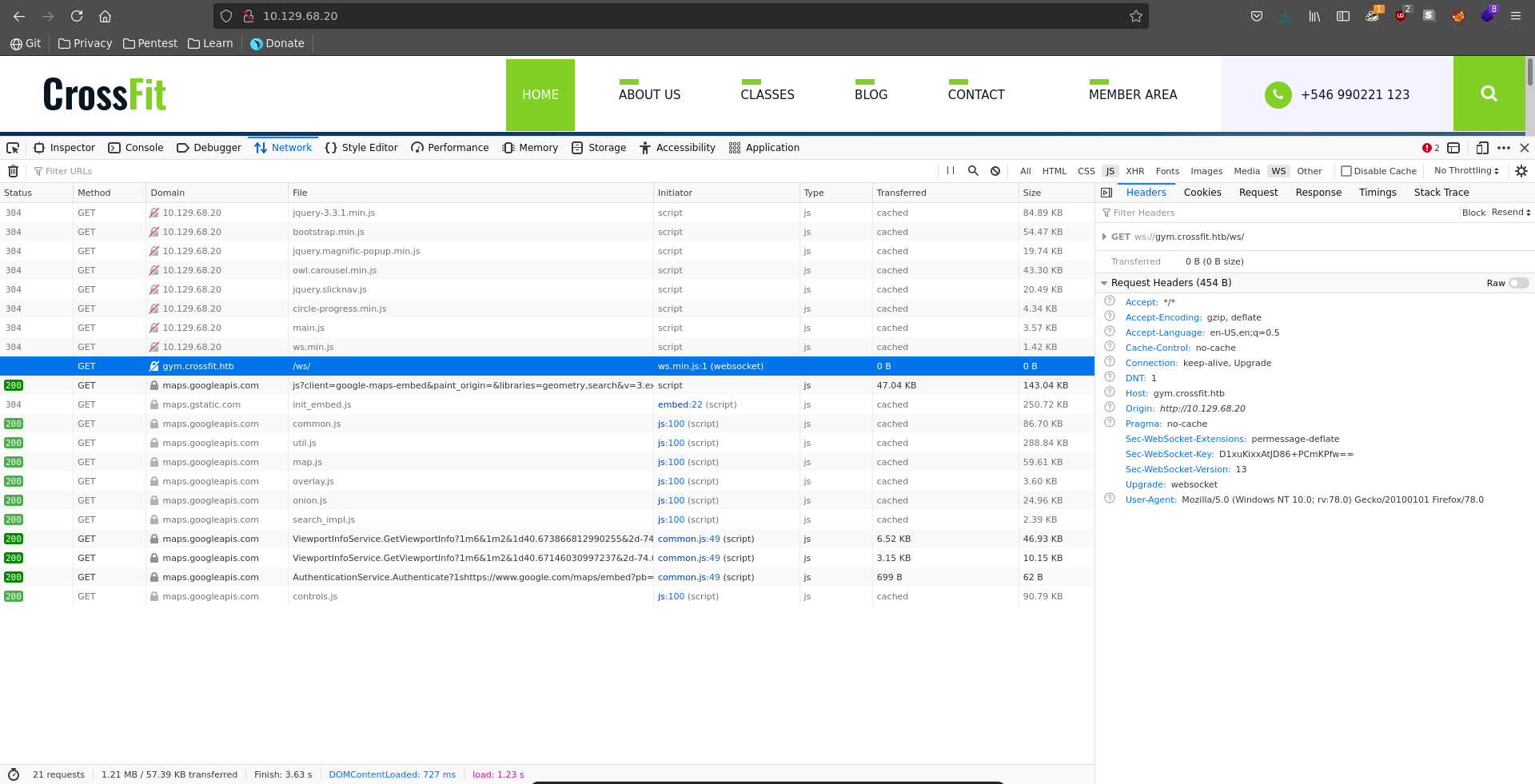
Task: Expand the GET ws://gym.crossfit.htb/ws/ summary
Action: pos(1104,237)
